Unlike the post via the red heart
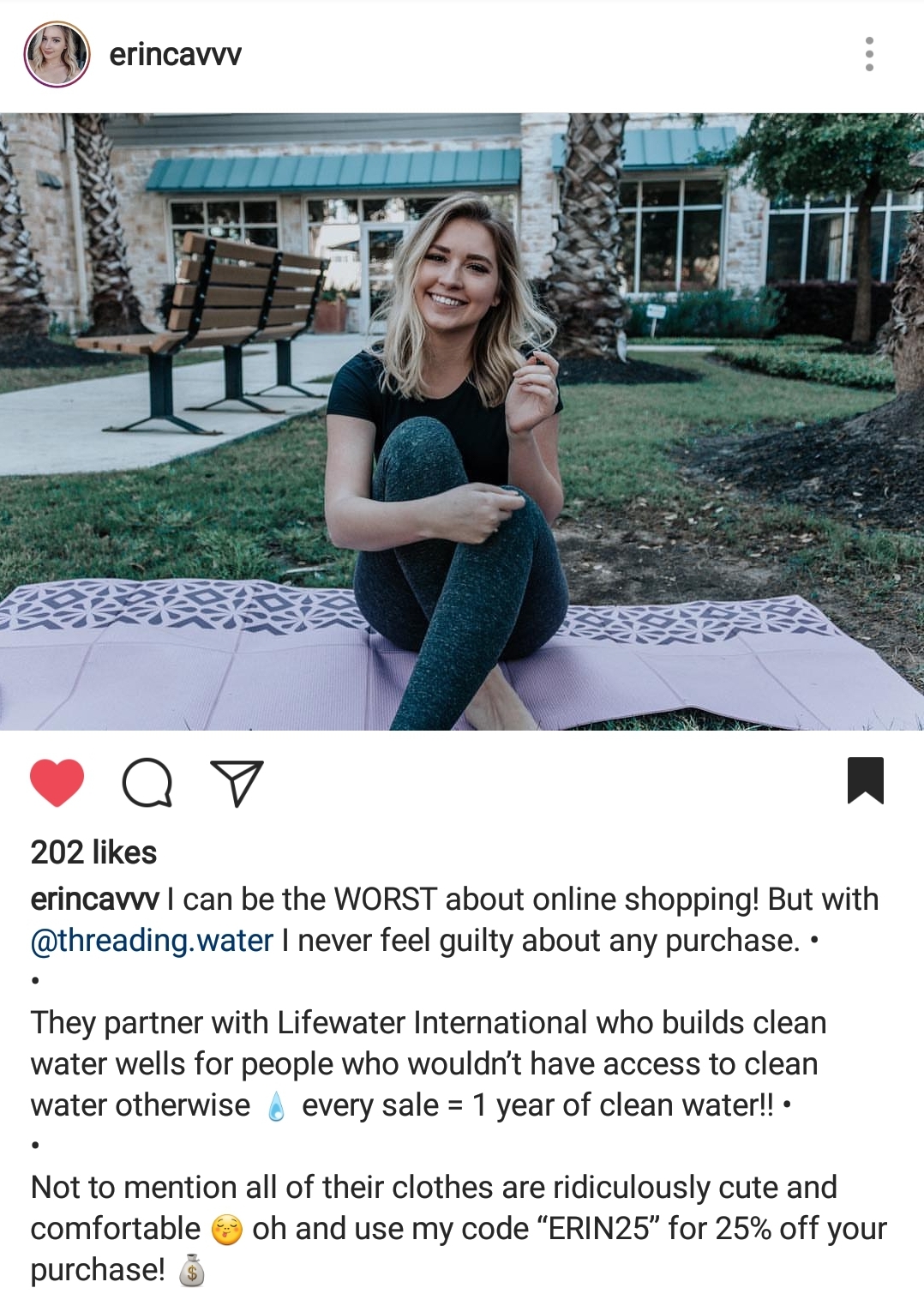Screen dimensions: 924x1300 pyautogui.click(x=57, y=782)
